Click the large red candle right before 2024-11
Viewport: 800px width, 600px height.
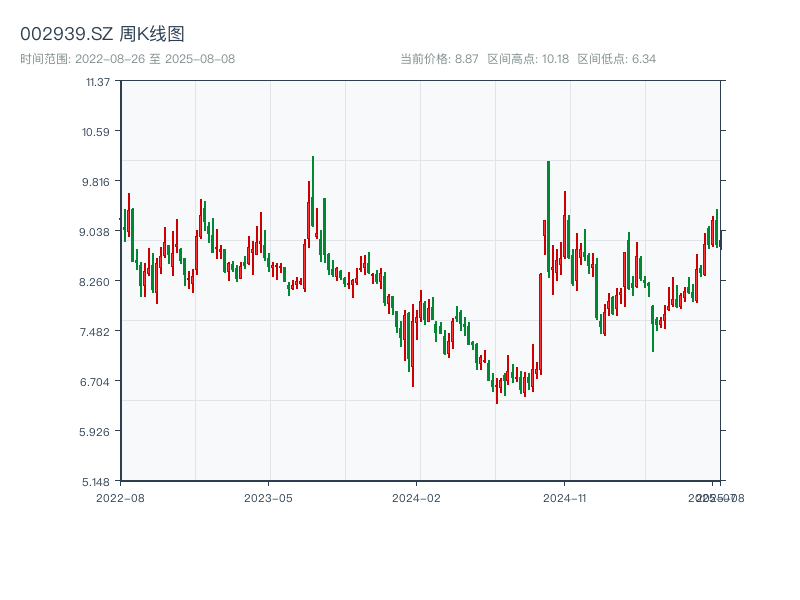click(540, 320)
